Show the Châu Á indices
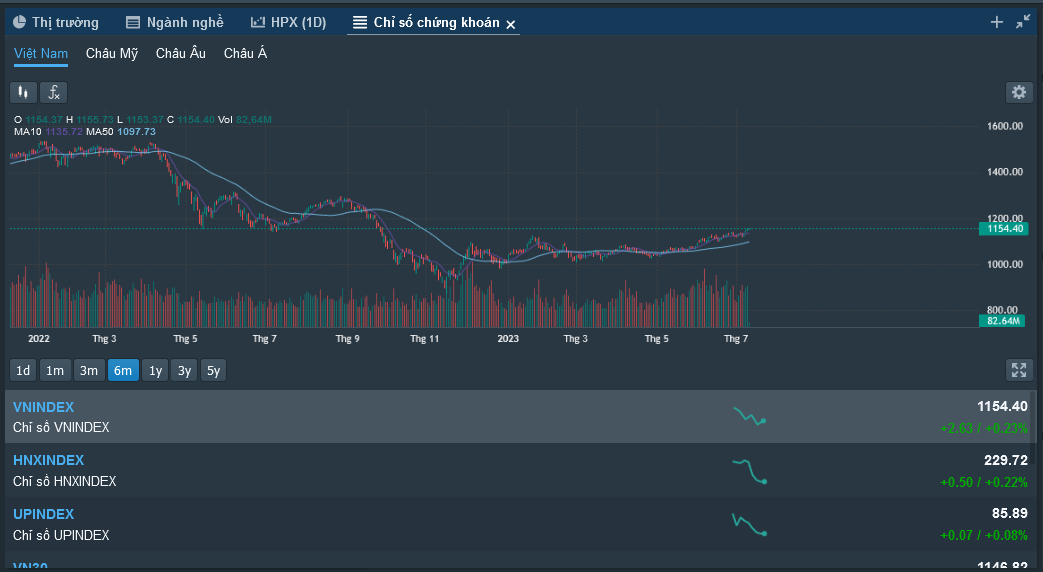The height and width of the screenshot is (572, 1043). (x=245, y=53)
